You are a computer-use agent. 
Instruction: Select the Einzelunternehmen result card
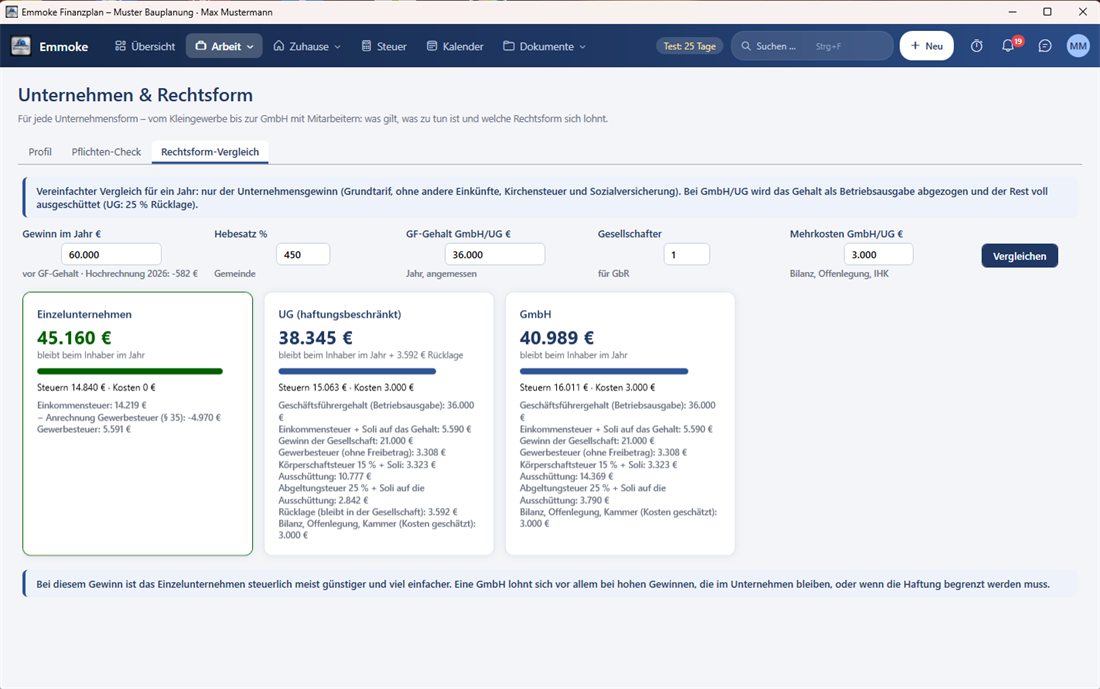pos(138,424)
